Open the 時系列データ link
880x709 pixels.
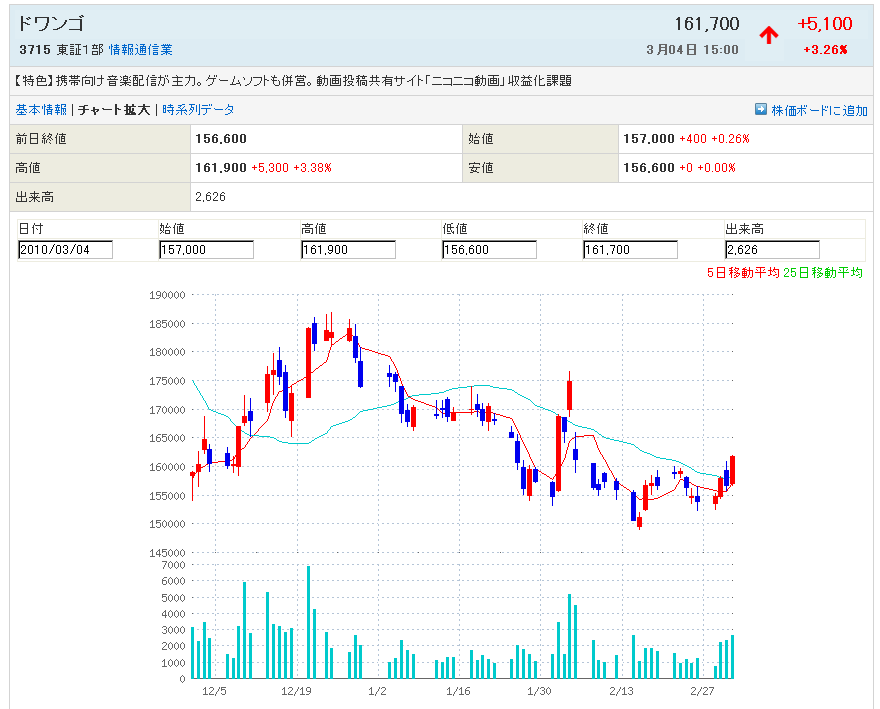198,110
